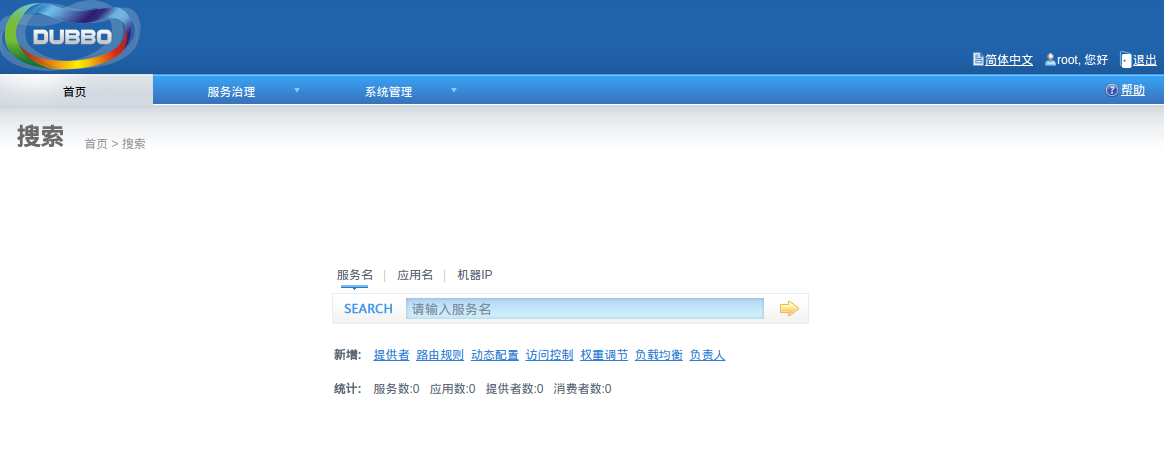Select the 应用名 search tab
The height and width of the screenshot is (467, 1164).
(x=415, y=275)
